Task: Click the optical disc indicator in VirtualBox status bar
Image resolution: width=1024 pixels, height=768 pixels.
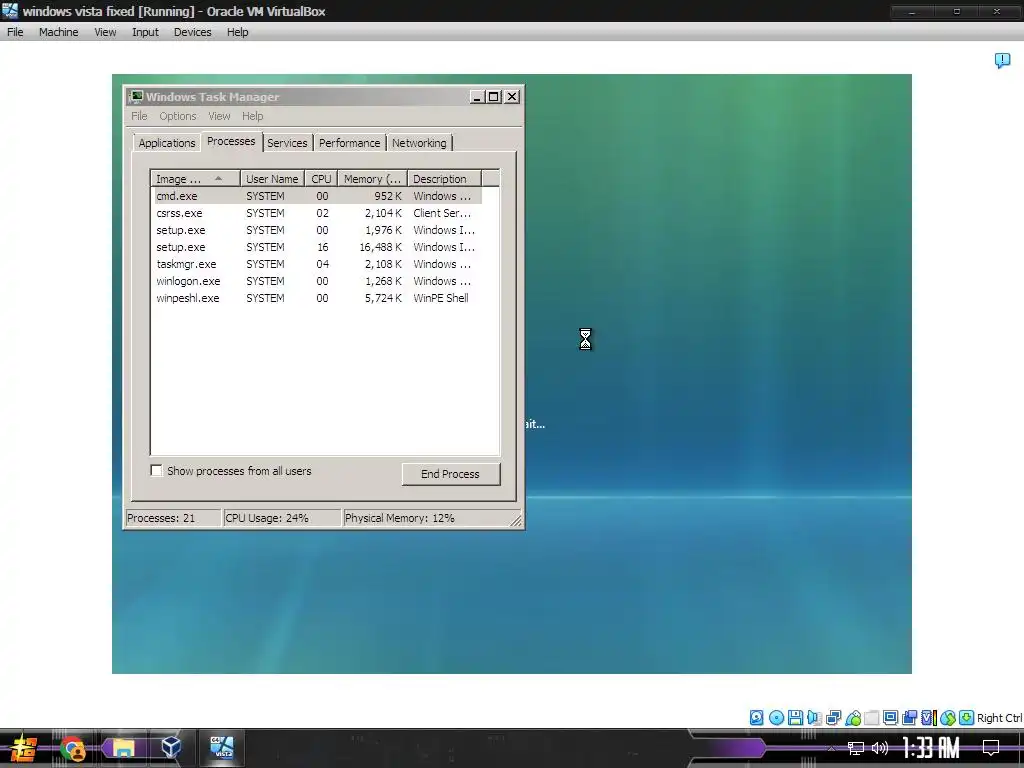Action: point(776,718)
